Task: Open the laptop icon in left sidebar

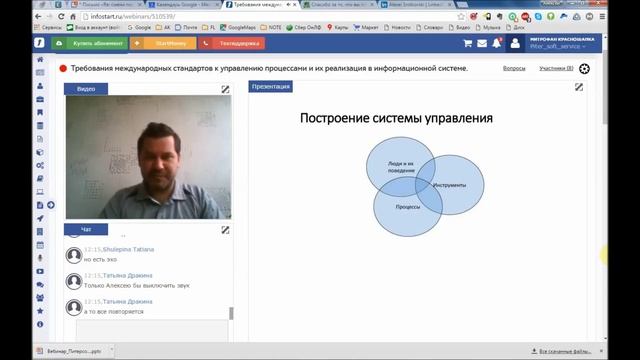Action: coord(40,192)
